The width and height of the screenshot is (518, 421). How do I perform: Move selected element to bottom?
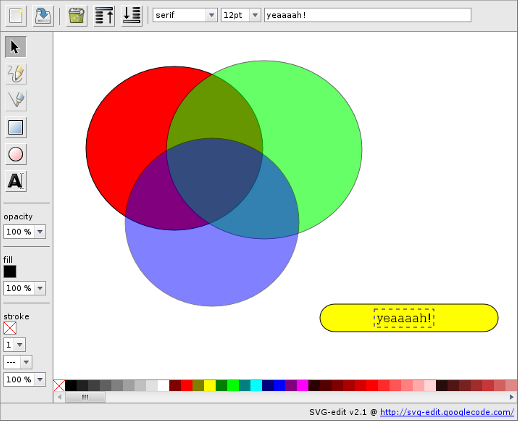click(132, 15)
